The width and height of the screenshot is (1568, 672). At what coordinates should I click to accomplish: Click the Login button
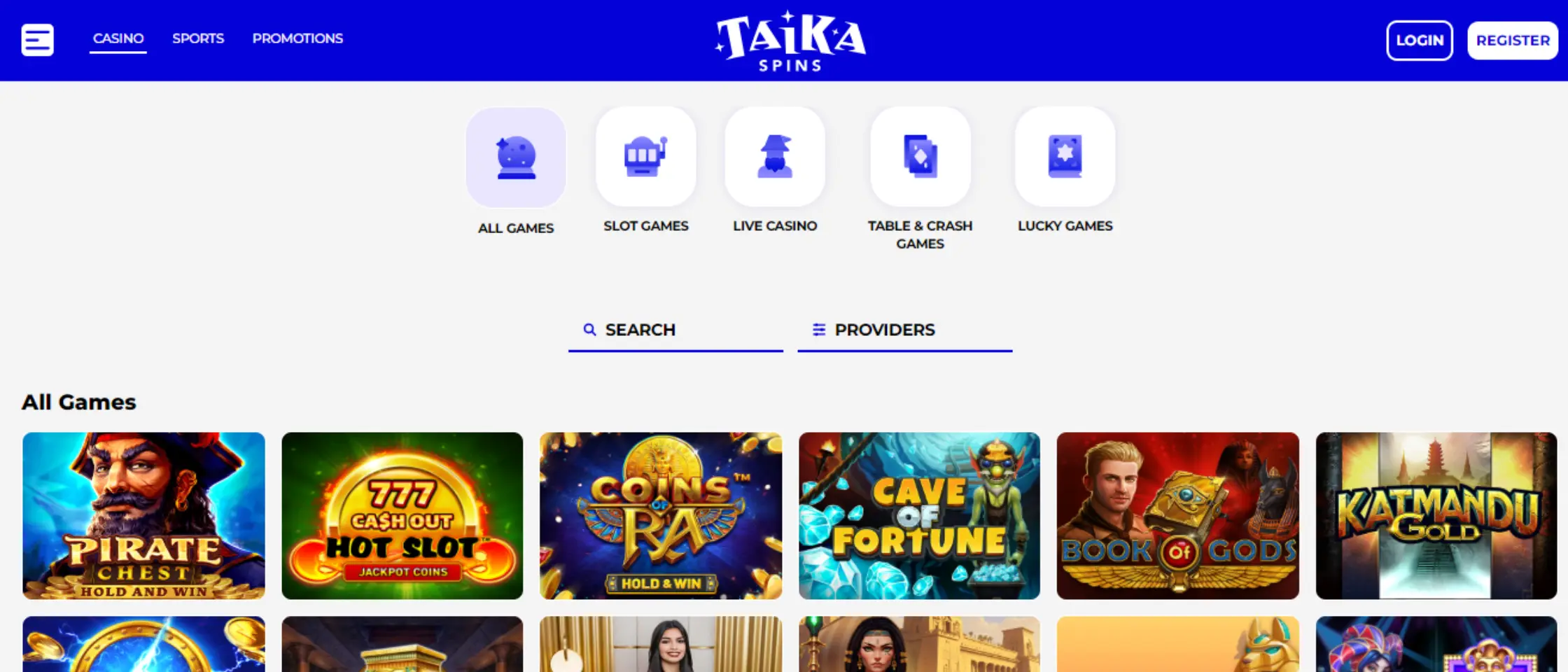tap(1420, 41)
